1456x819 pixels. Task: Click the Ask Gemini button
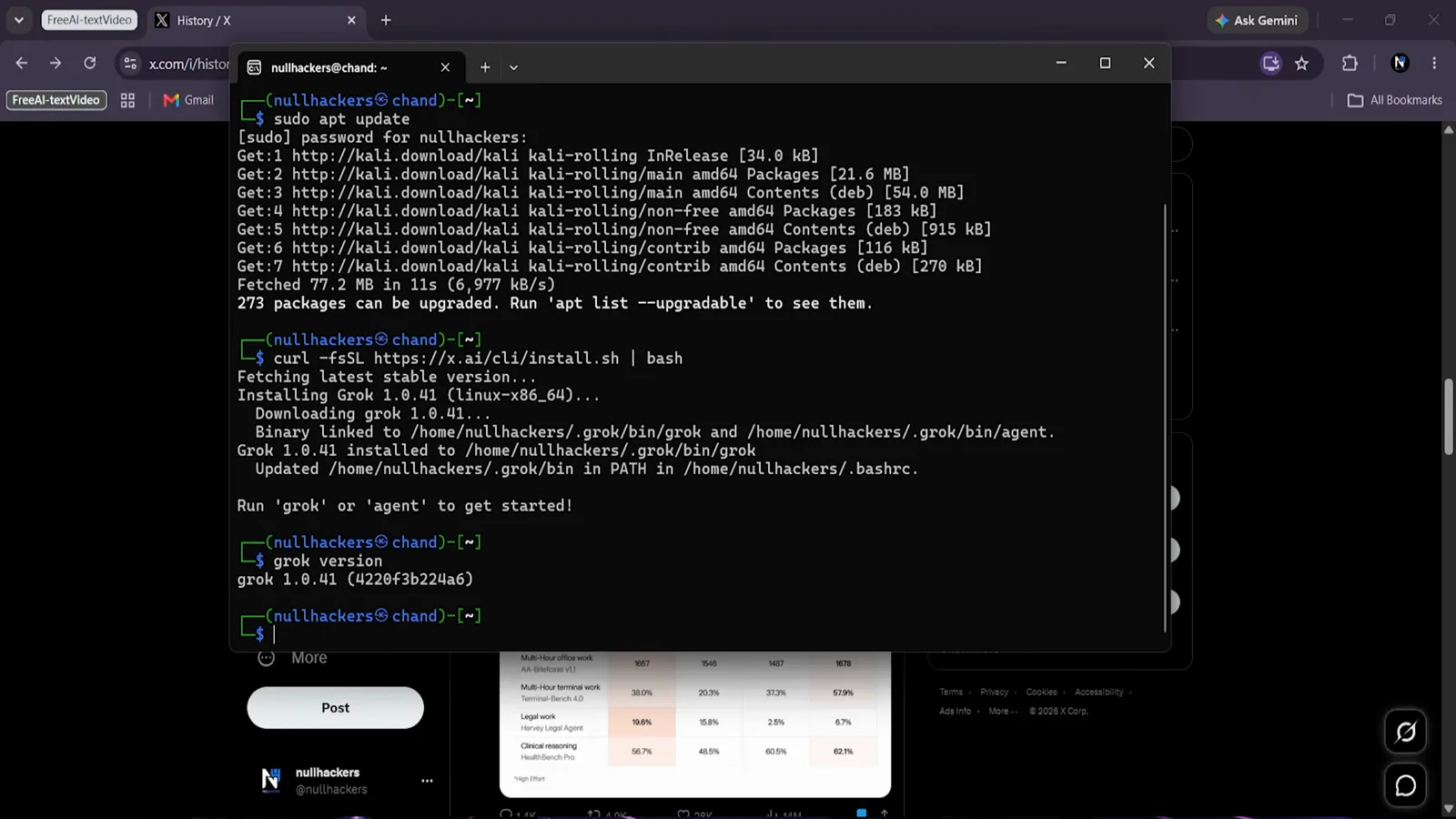(1257, 20)
